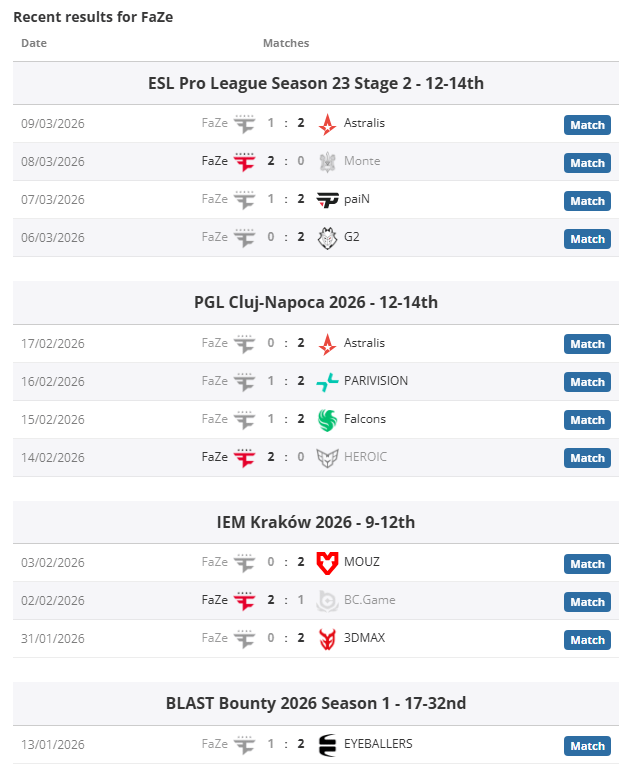Image resolution: width=635 pixels, height=784 pixels.
Task: Click the Monte team logo icon
Action: (327, 162)
